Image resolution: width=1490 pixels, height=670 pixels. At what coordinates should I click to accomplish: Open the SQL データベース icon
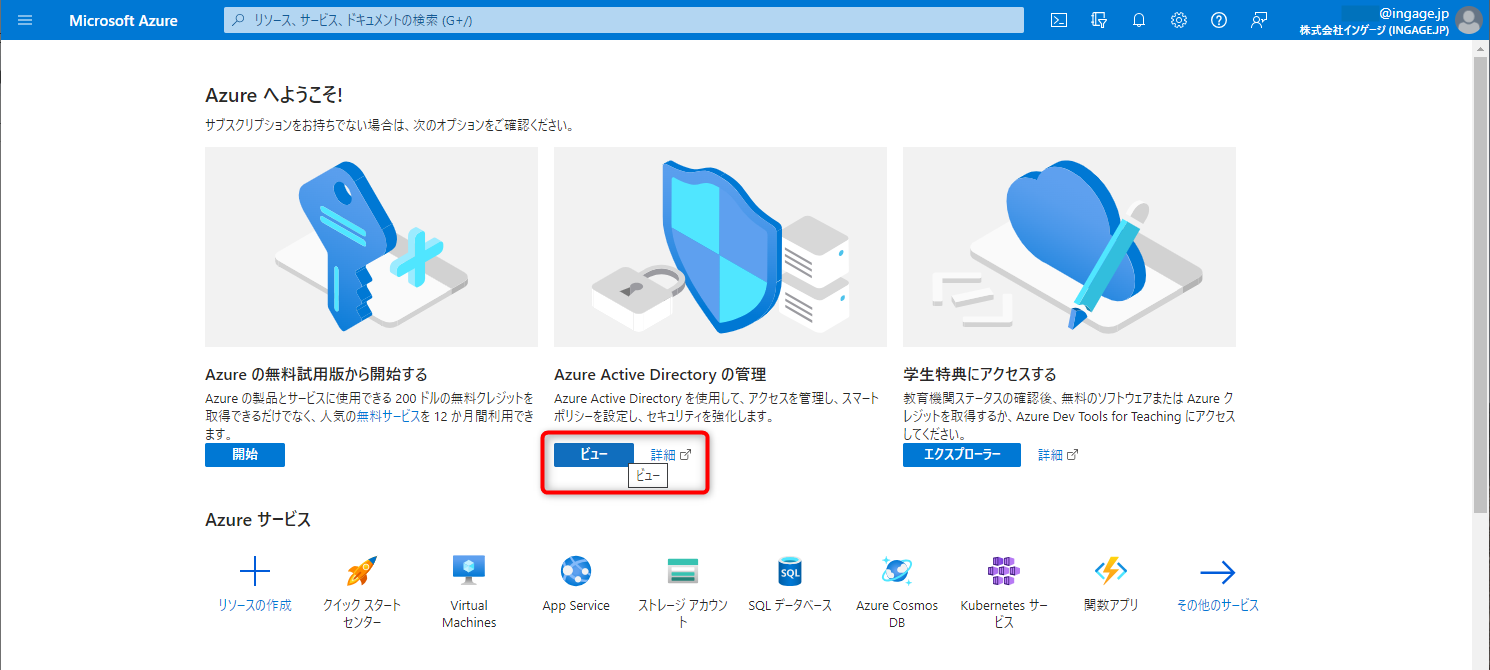click(790, 572)
